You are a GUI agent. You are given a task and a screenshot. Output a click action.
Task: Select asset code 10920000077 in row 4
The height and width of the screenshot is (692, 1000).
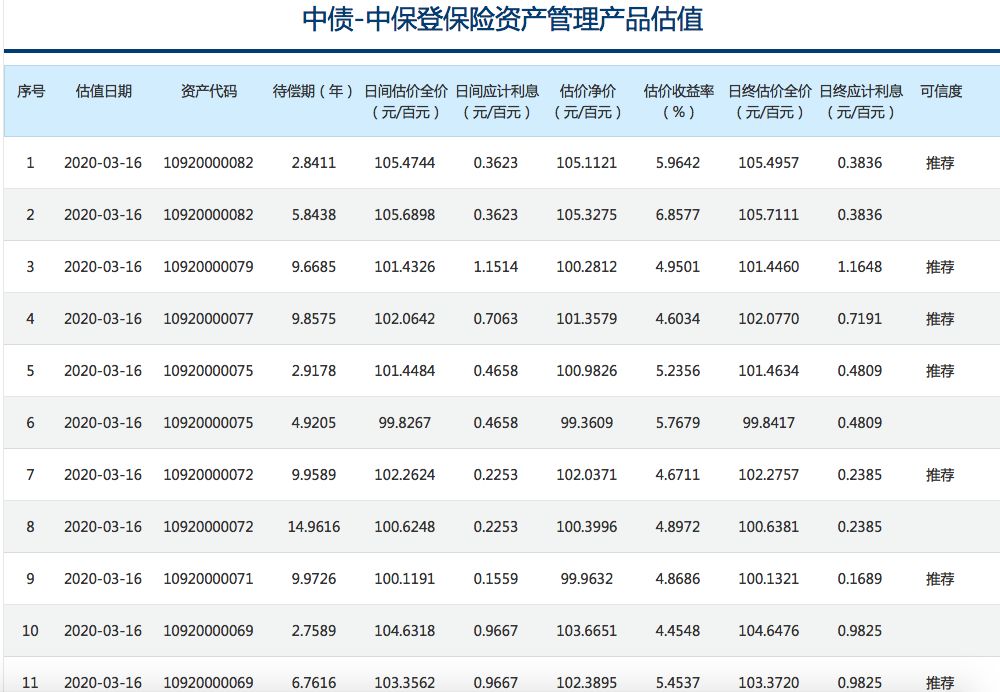click(x=209, y=319)
